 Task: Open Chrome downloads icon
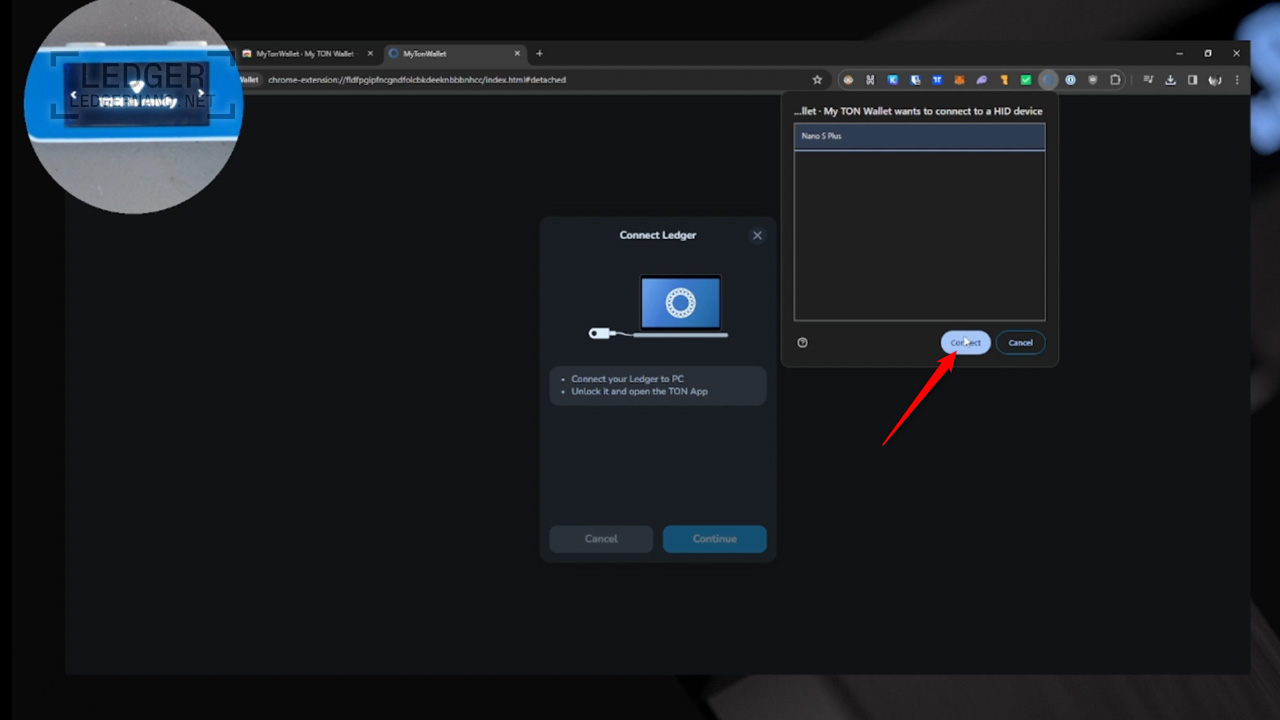1170,80
